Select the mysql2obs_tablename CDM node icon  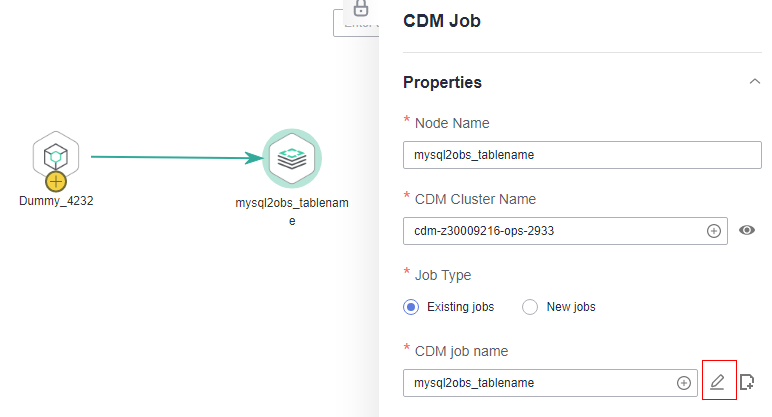tap(292, 159)
